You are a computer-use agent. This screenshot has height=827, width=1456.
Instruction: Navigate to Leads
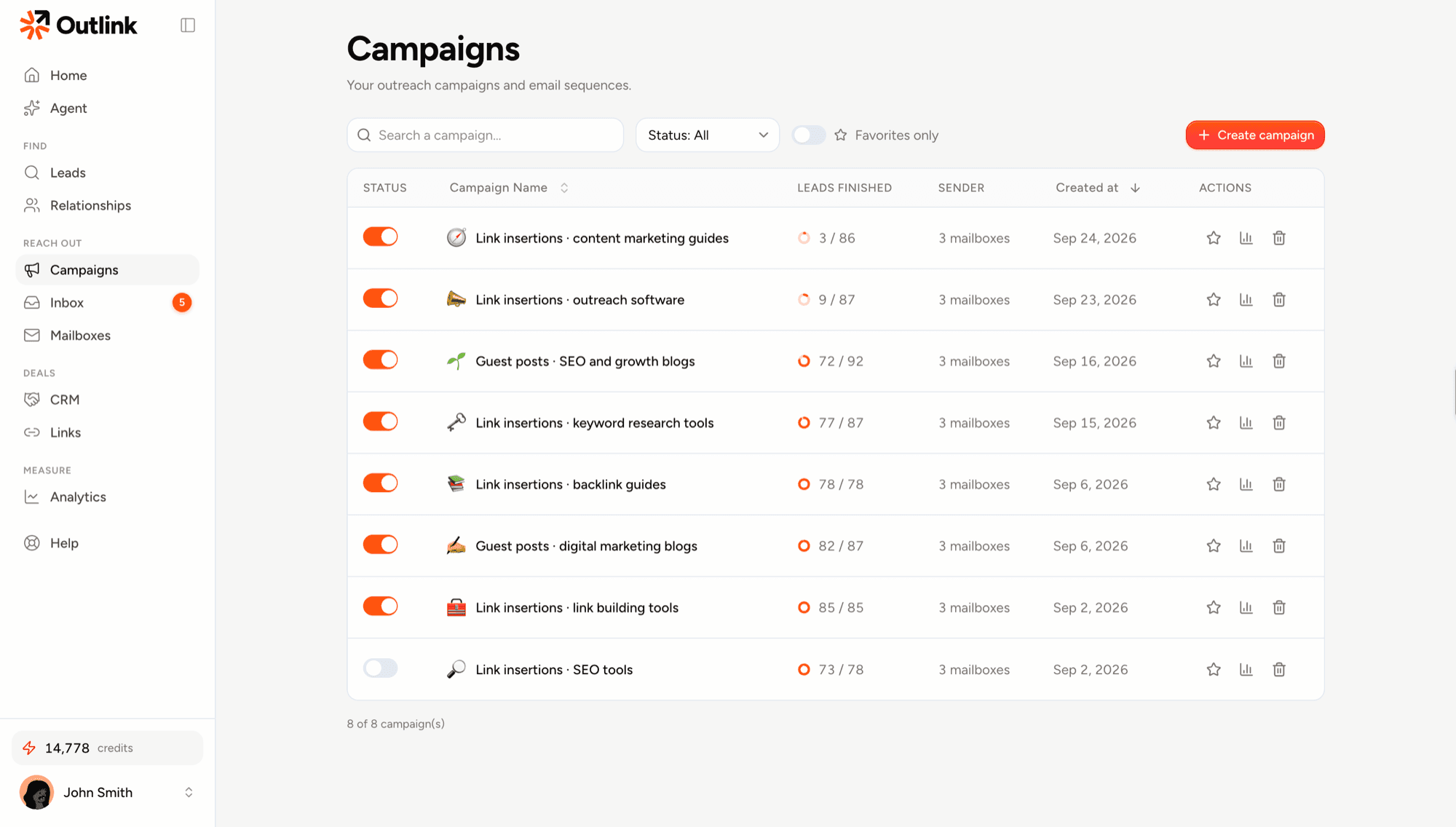point(107,173)
